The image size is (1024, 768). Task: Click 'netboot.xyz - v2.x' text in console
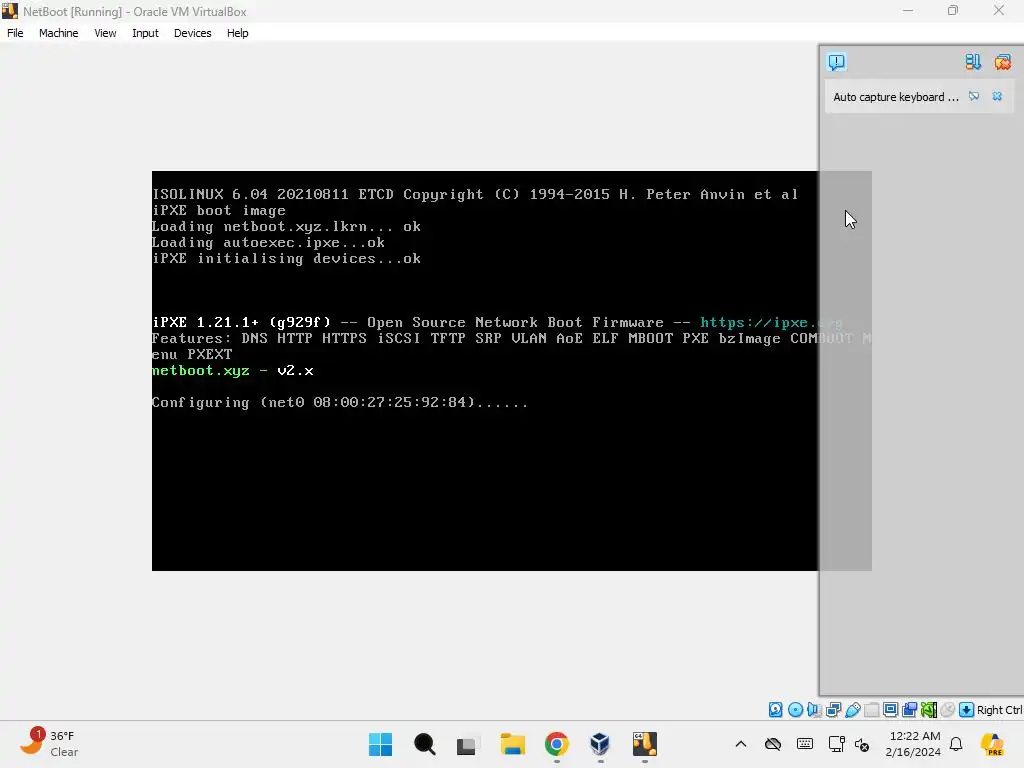[x=232, y=371]
